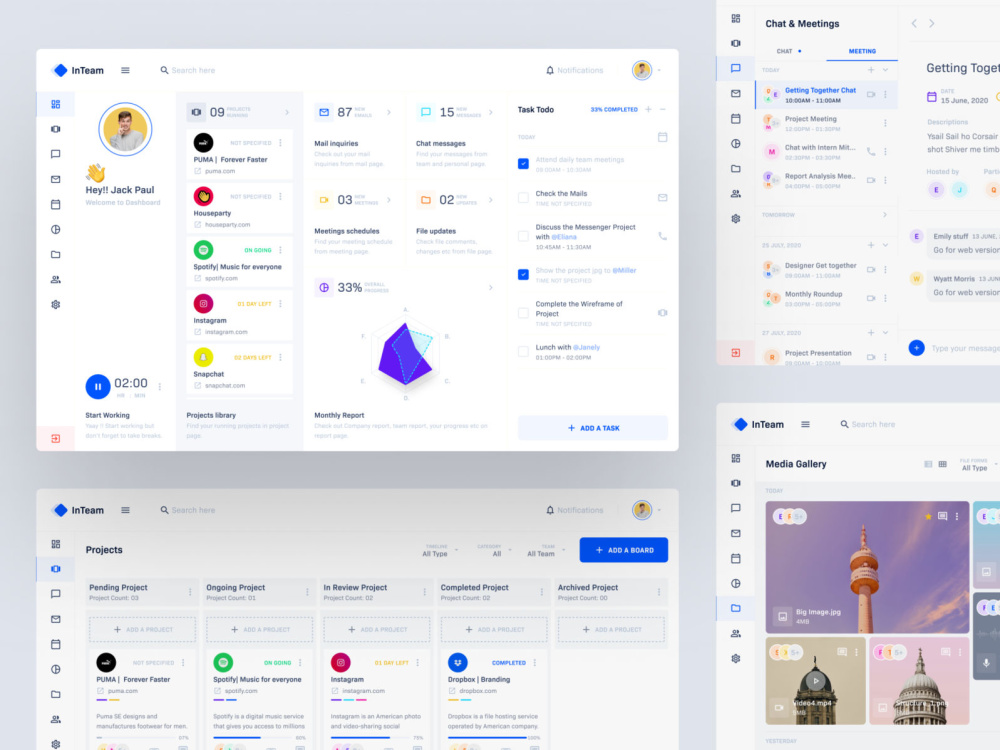Click mail icon beside Check the Mails

point(663,198)
